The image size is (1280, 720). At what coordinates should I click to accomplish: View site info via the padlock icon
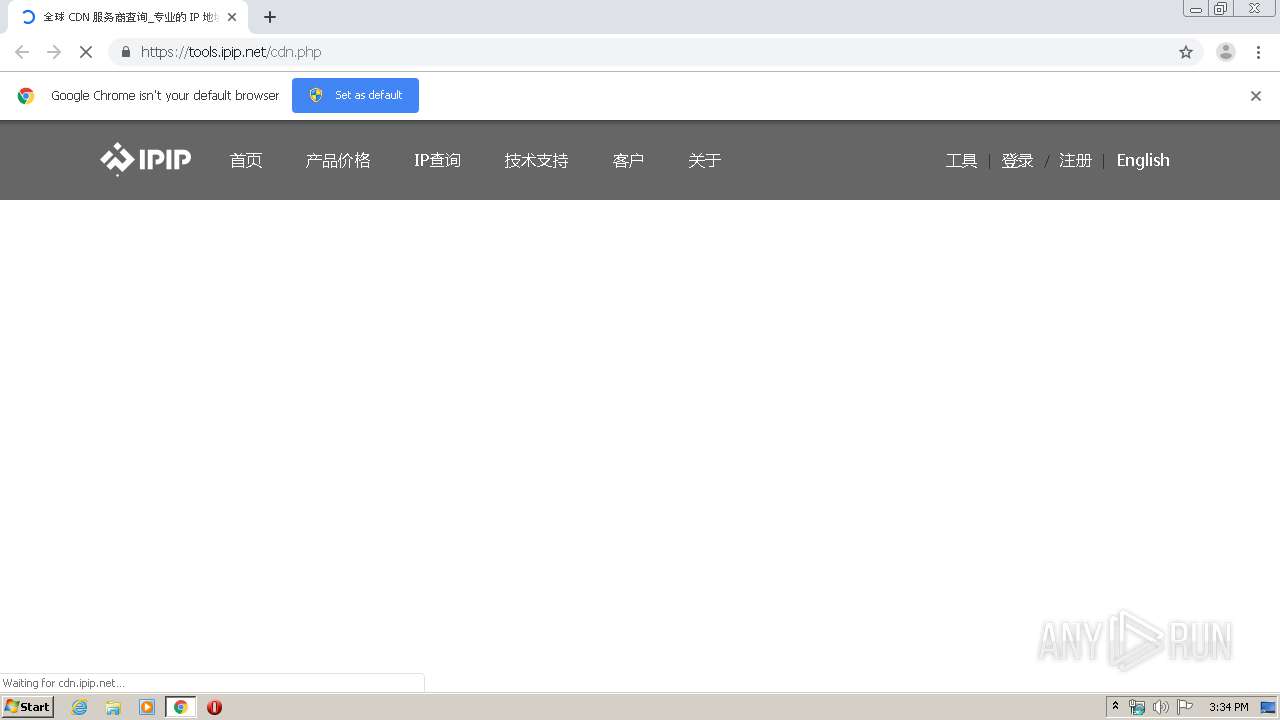point(125,52)
